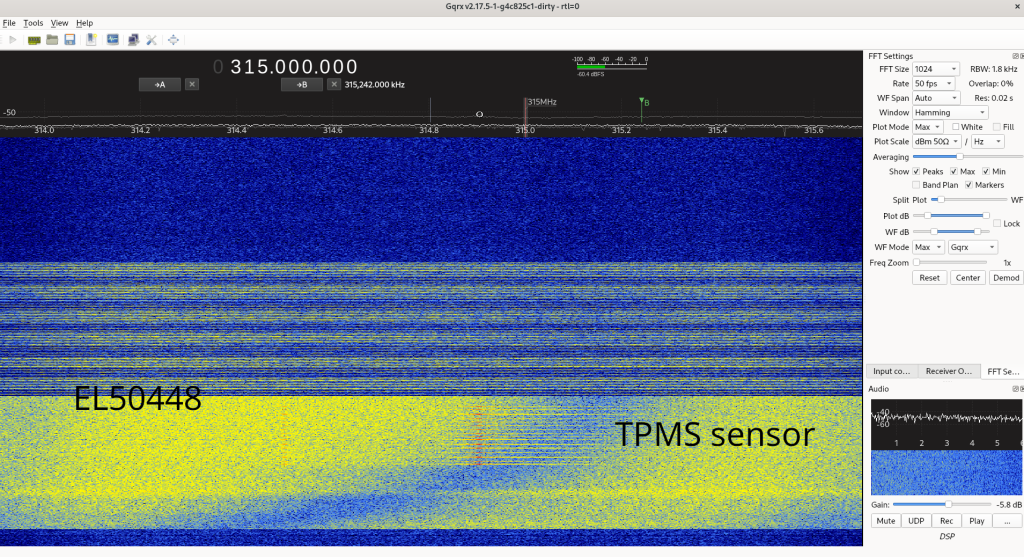1024x557 pixels.
Task: Set marker with →B button
Action: (x=302, y=84)
